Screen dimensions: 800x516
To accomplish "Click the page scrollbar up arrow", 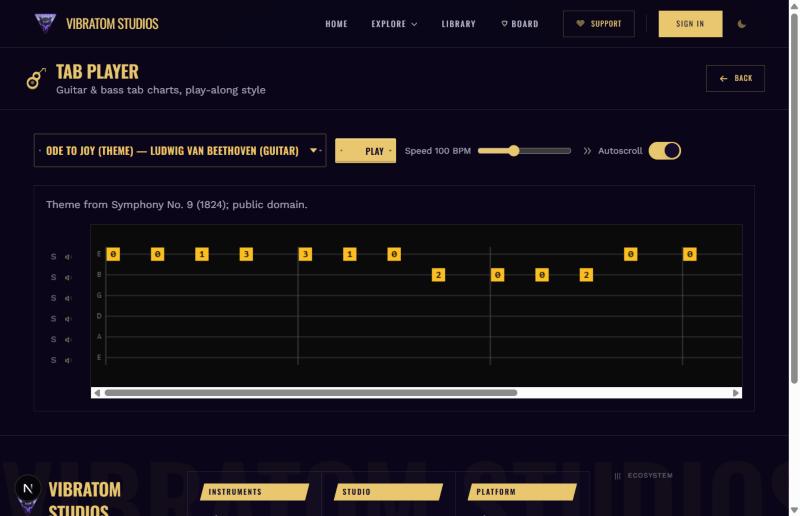I will (x=794, y=6).
